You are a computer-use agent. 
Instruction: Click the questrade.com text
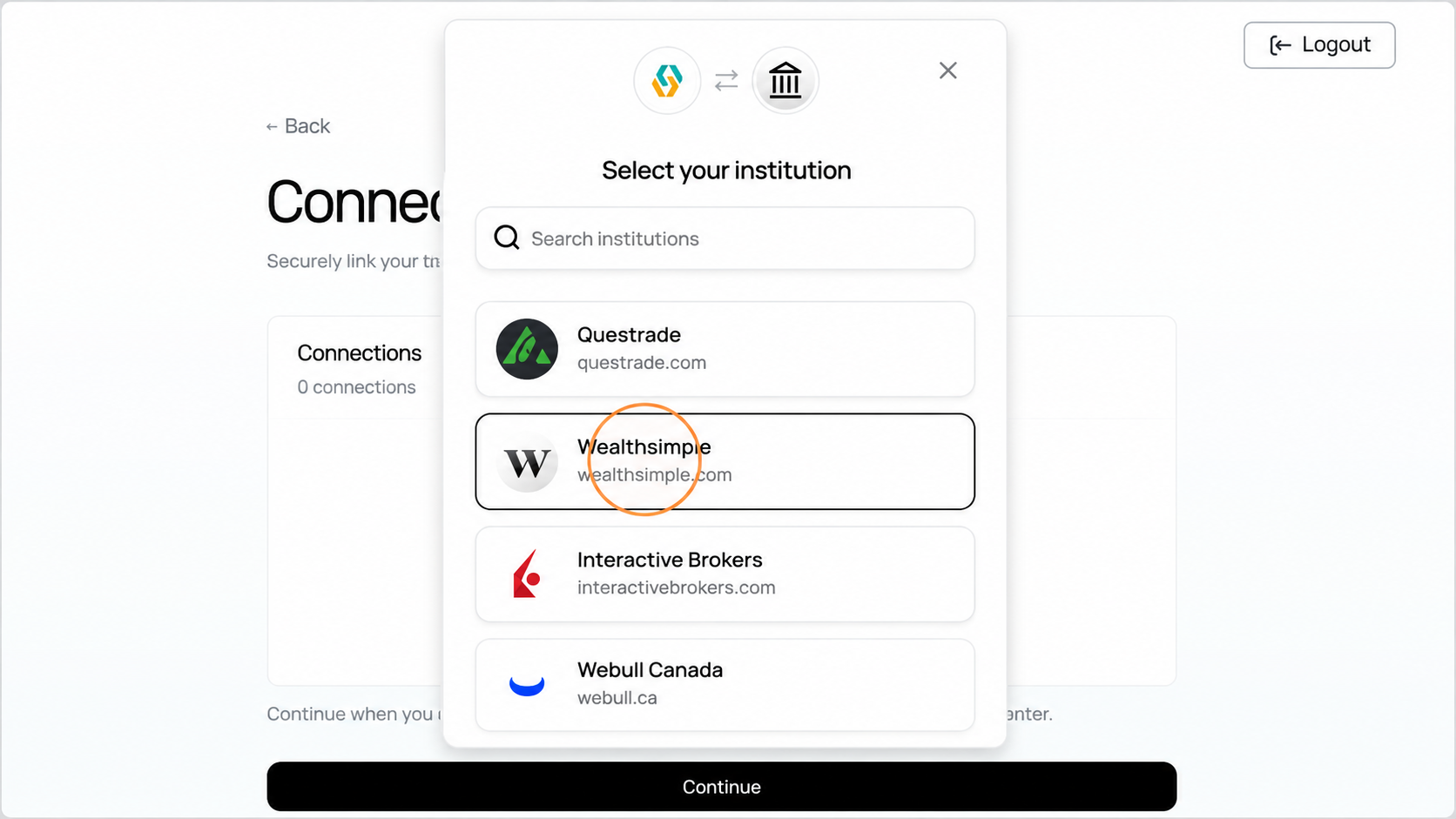coord(642,363)
